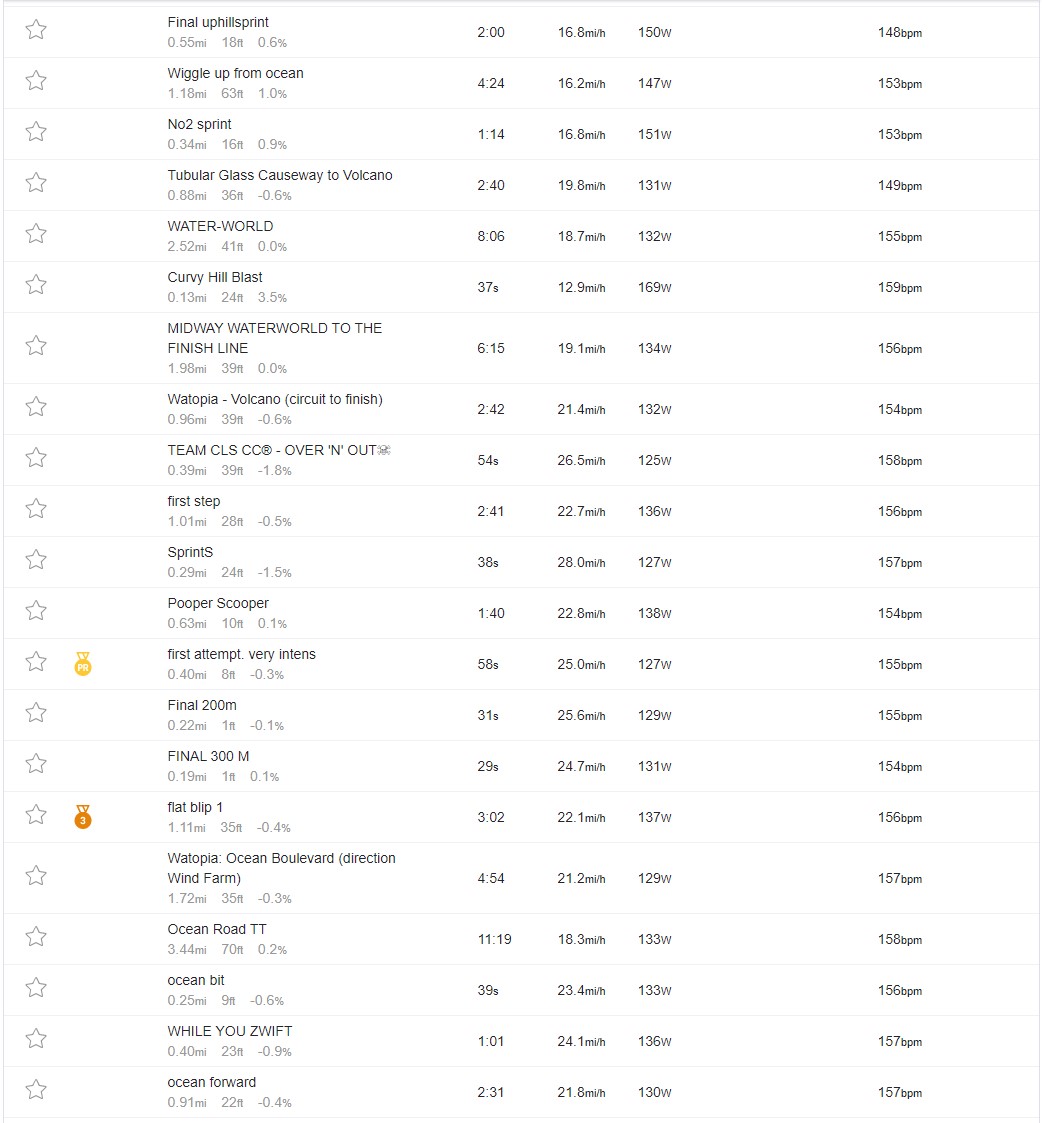
Task: Star the ocean forward segment
Action: click(x=36, y=1090)
